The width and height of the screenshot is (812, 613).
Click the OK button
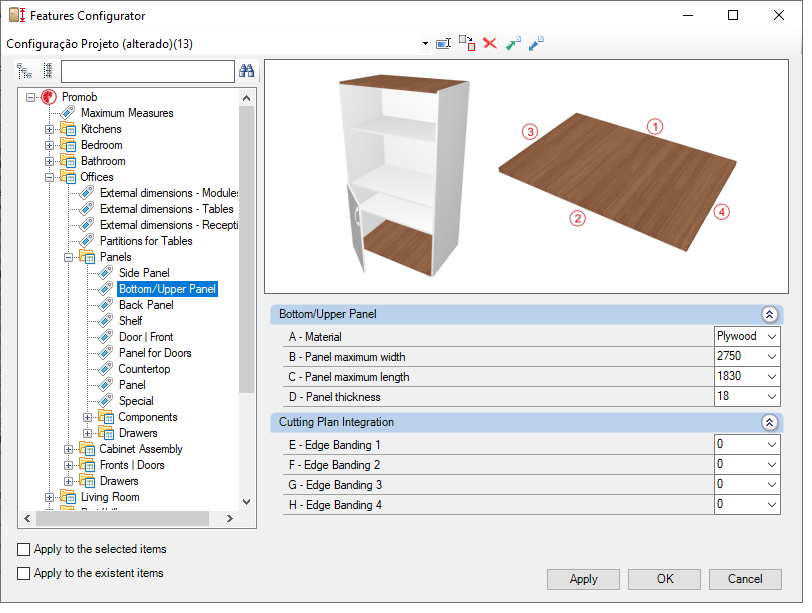pos(664,579)
